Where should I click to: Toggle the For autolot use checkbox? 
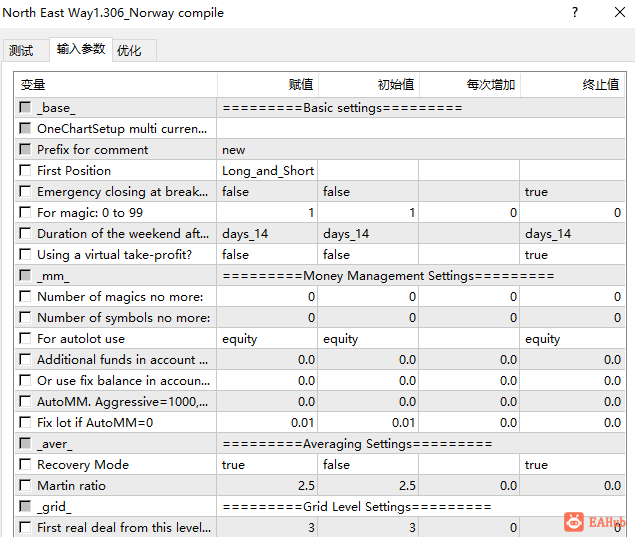click(25, 338)
